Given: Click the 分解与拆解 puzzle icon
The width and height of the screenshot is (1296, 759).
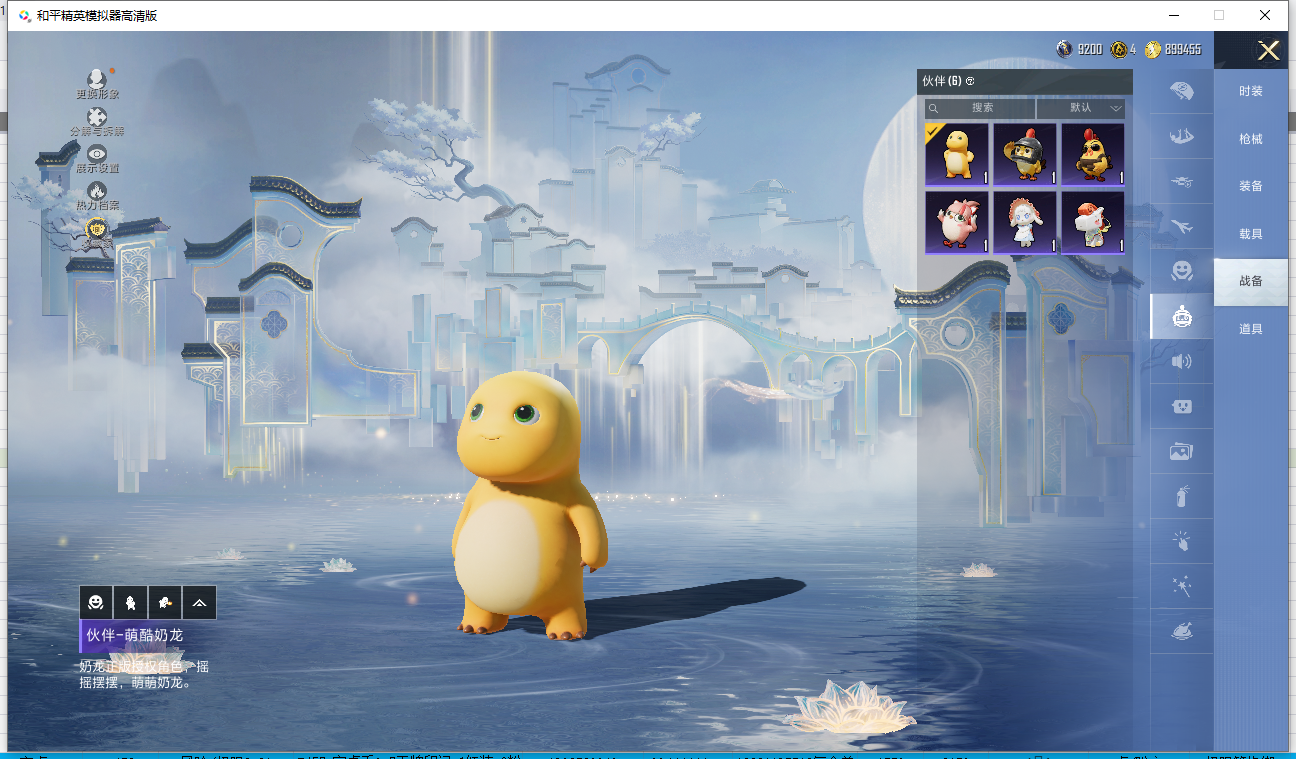Looking at the screenshot, I should pos(97,118).
